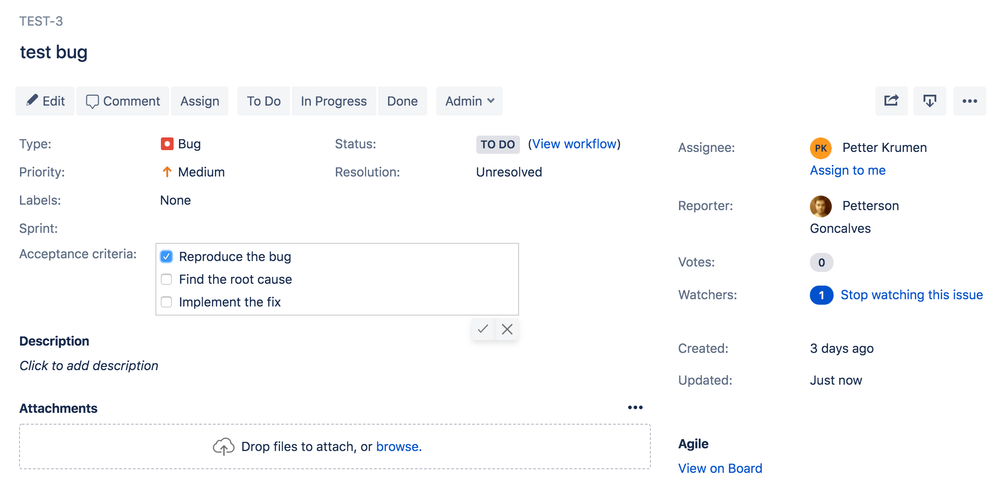Cancel acceptance criteria edit with the X
Viewport: 999px width, 493px height.
(x=507, y=329)
